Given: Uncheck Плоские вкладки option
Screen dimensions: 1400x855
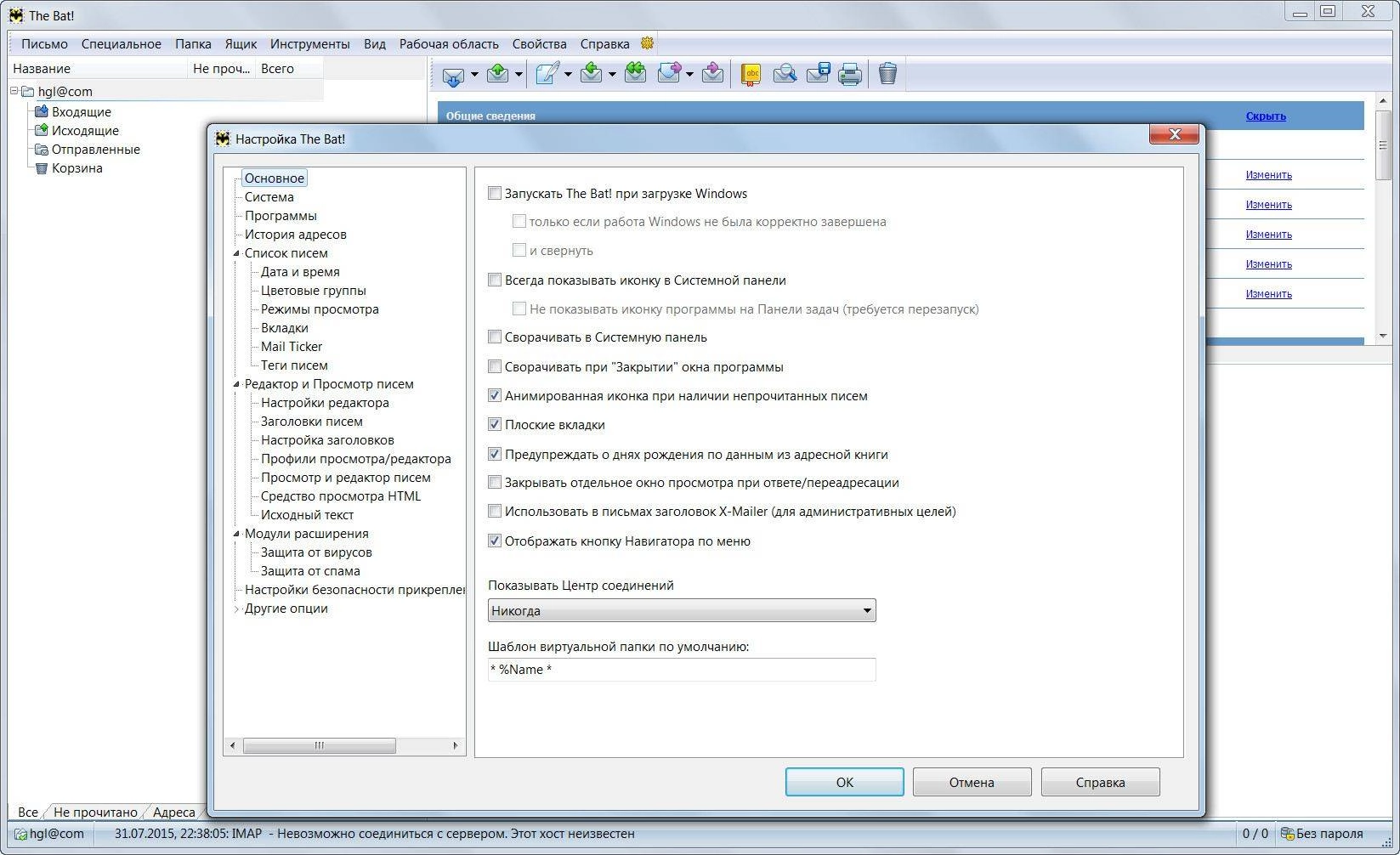Looking at the screenshot, I should [495, 425].
